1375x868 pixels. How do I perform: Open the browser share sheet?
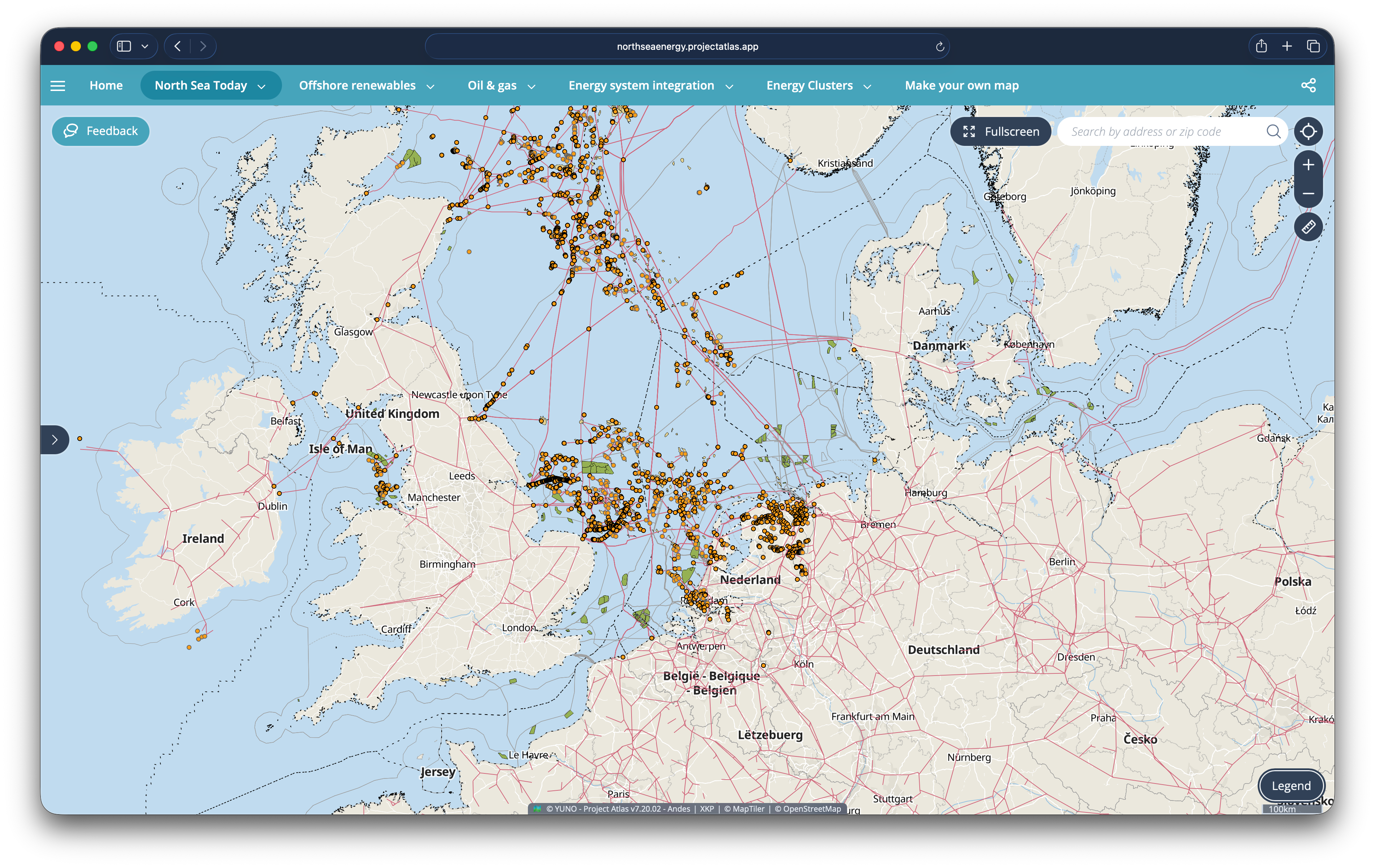1261,46
